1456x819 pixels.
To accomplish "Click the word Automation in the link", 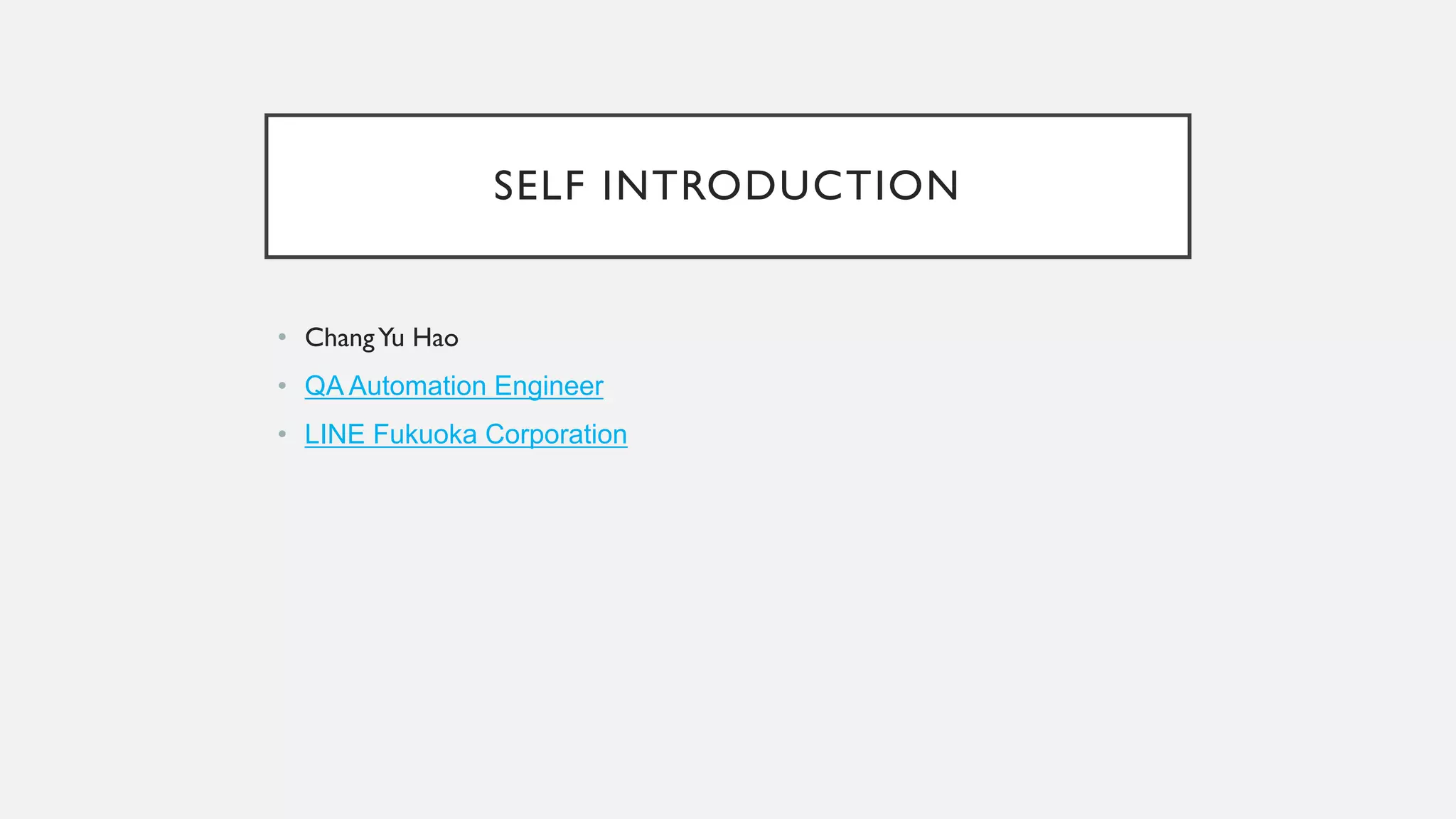I will [417, 386].
